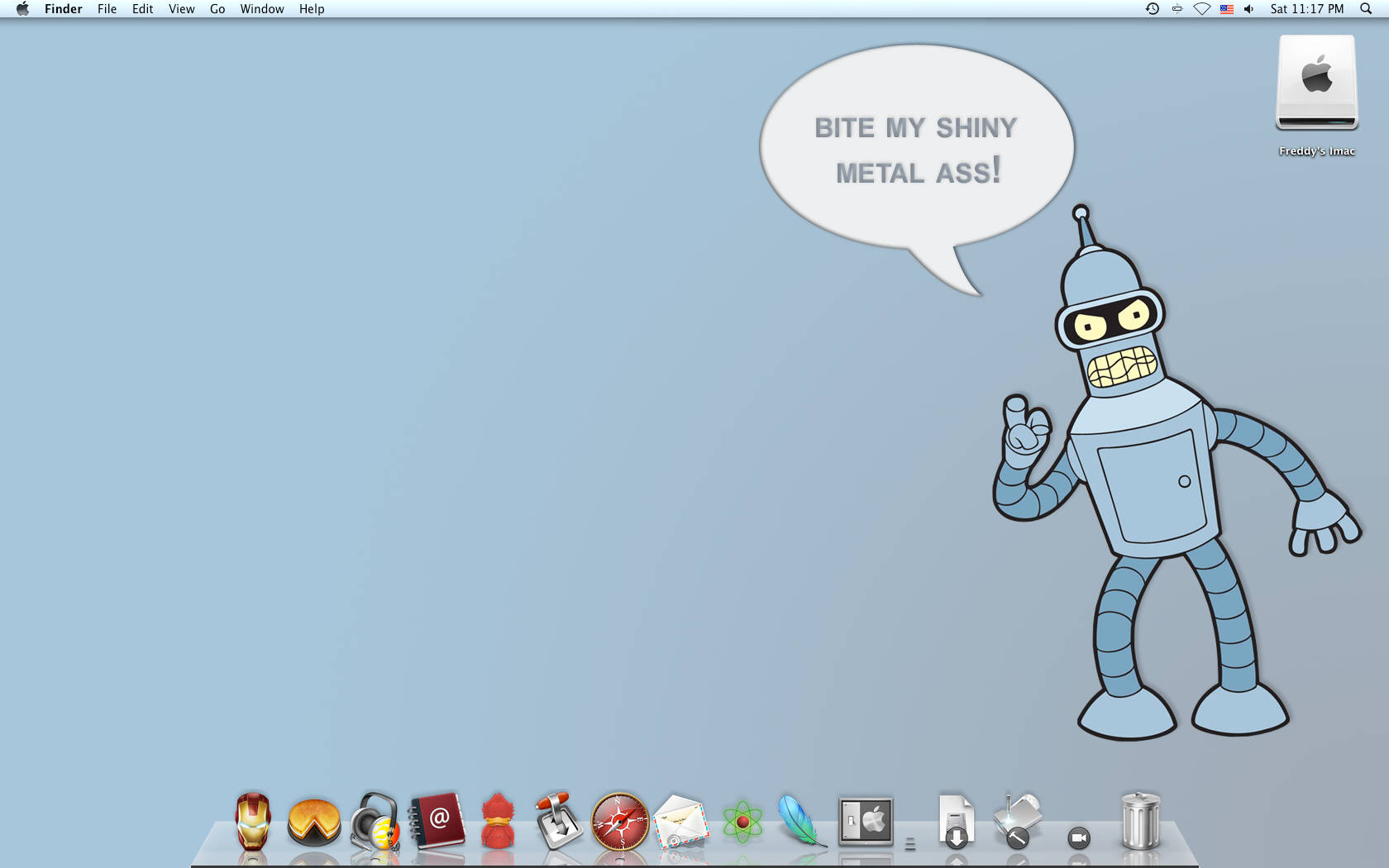
Task: Open the Apple menu
Action: (22, 9)
